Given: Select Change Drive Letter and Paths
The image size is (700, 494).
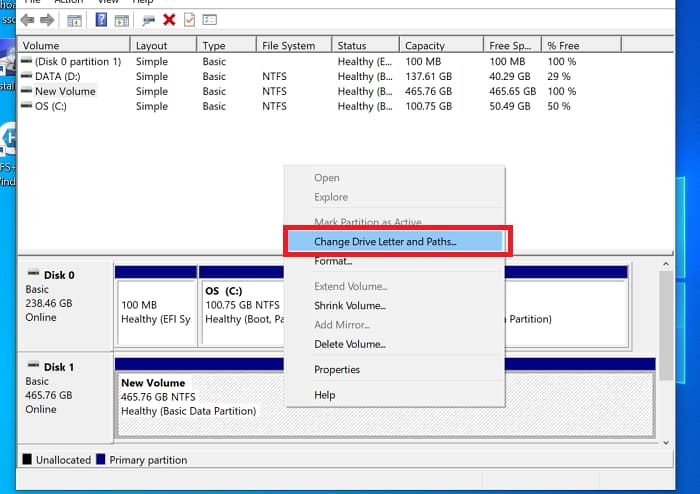Looking at the screenshot, I should pos(385,242).
